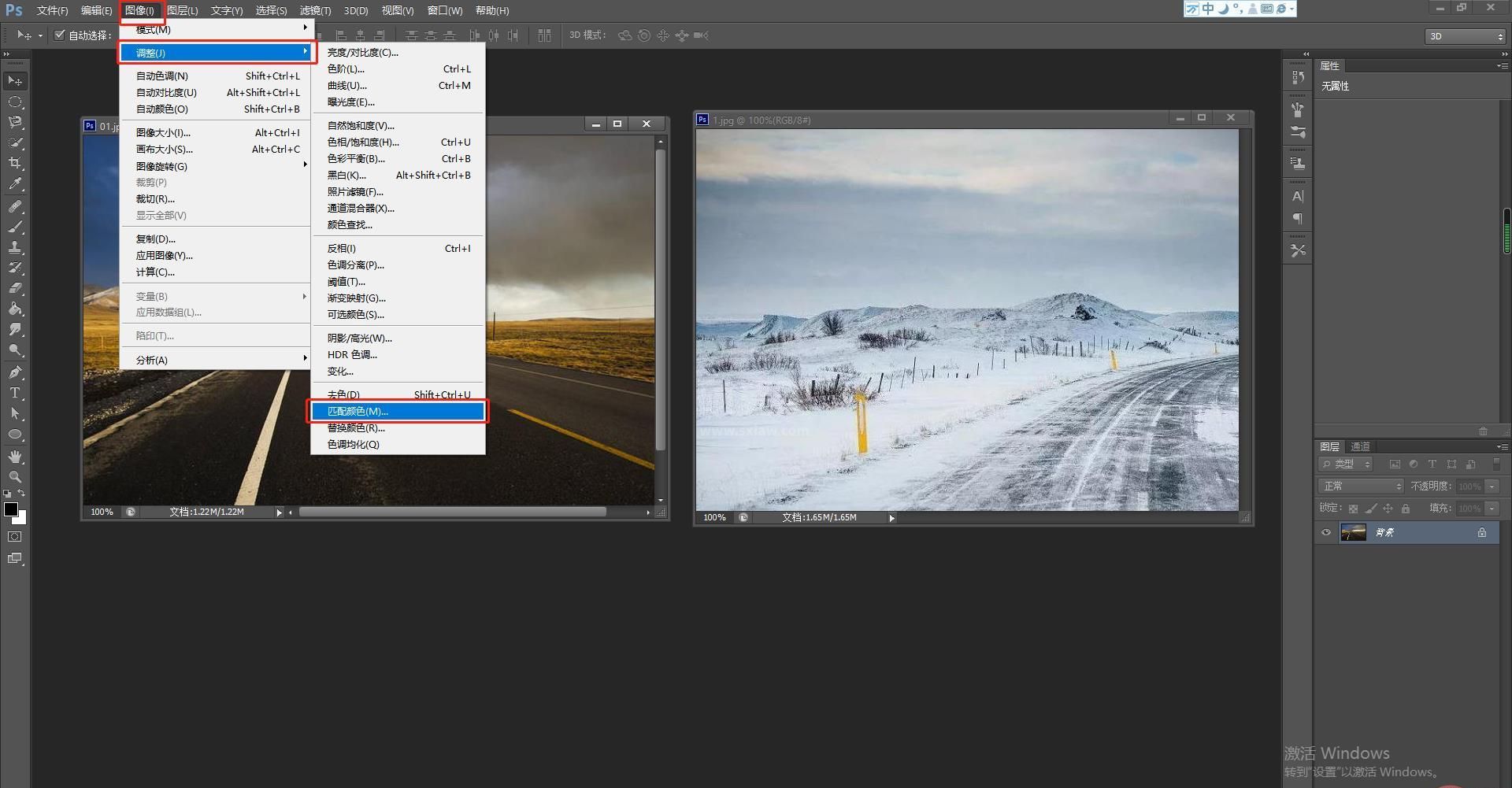Choose Match Color from Adjustments submenu
Viewport: 1512px width, 788px height.
[x=398, y=411]
